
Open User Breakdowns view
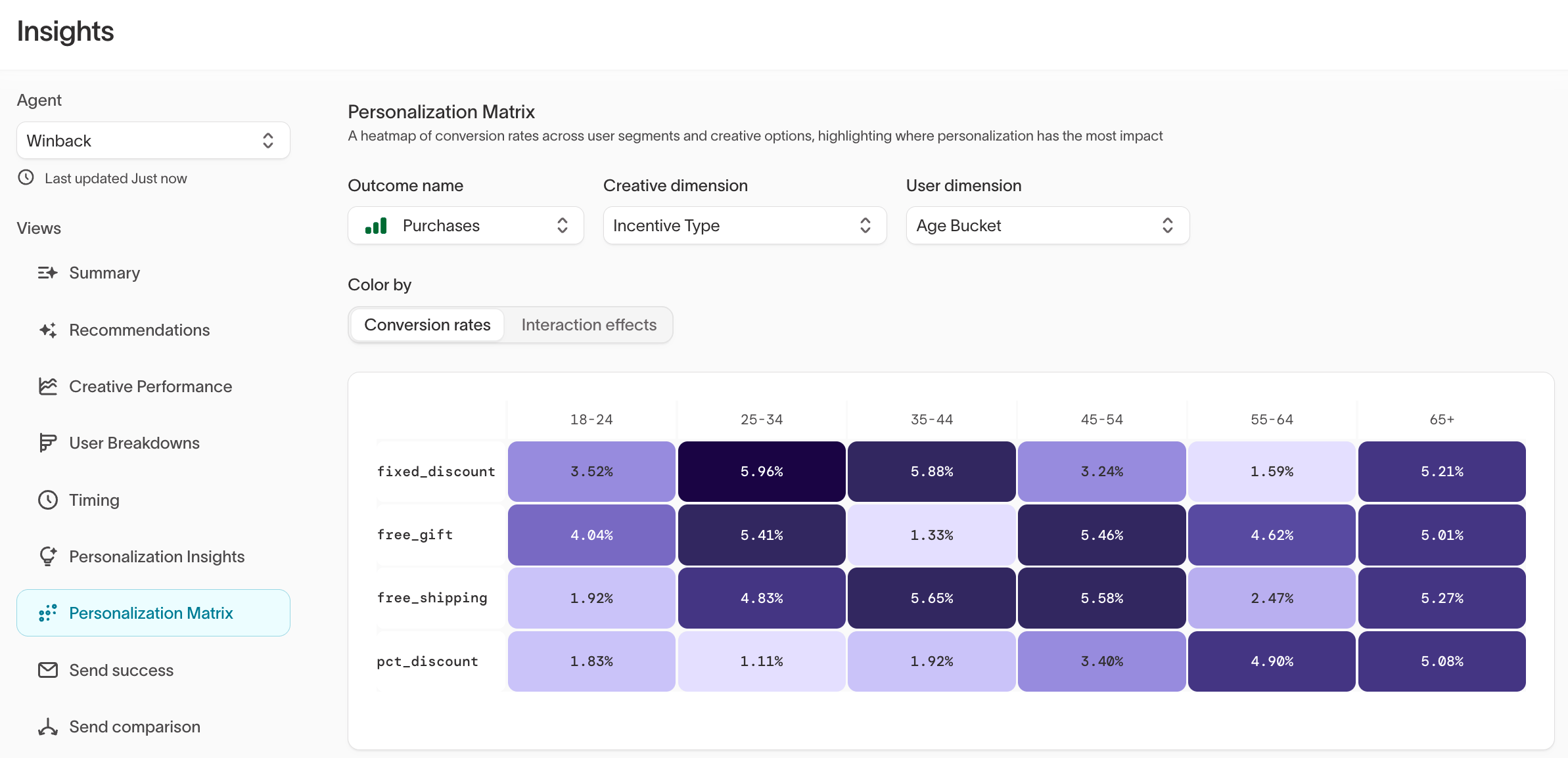pyautogui.click(x=153, y=443)
